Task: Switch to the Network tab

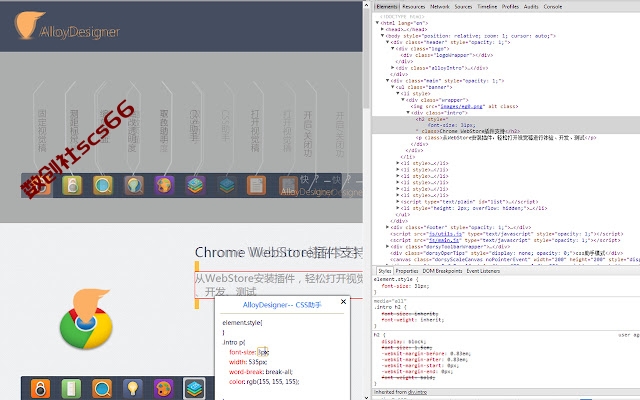Action: click(x=440, y=7)
